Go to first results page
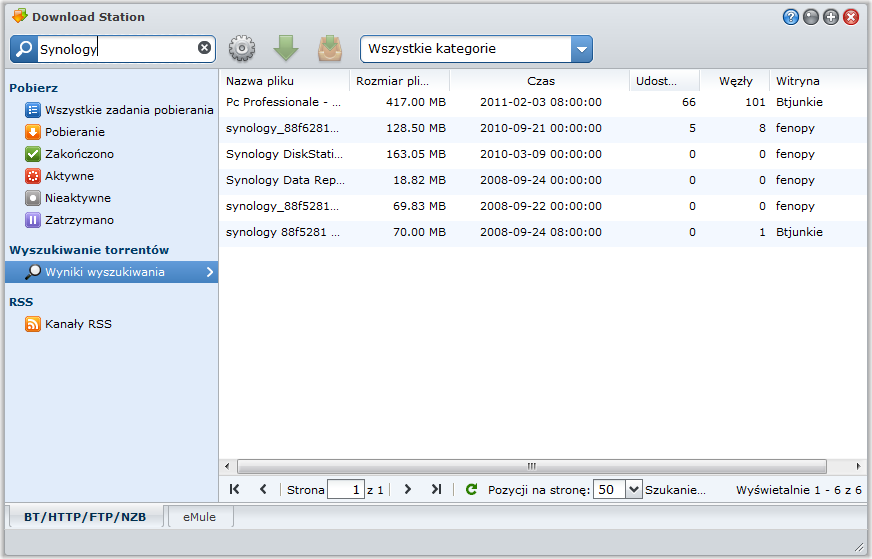Screen dimensions: 872x559 pyautogui.click(x=235, y=489)
